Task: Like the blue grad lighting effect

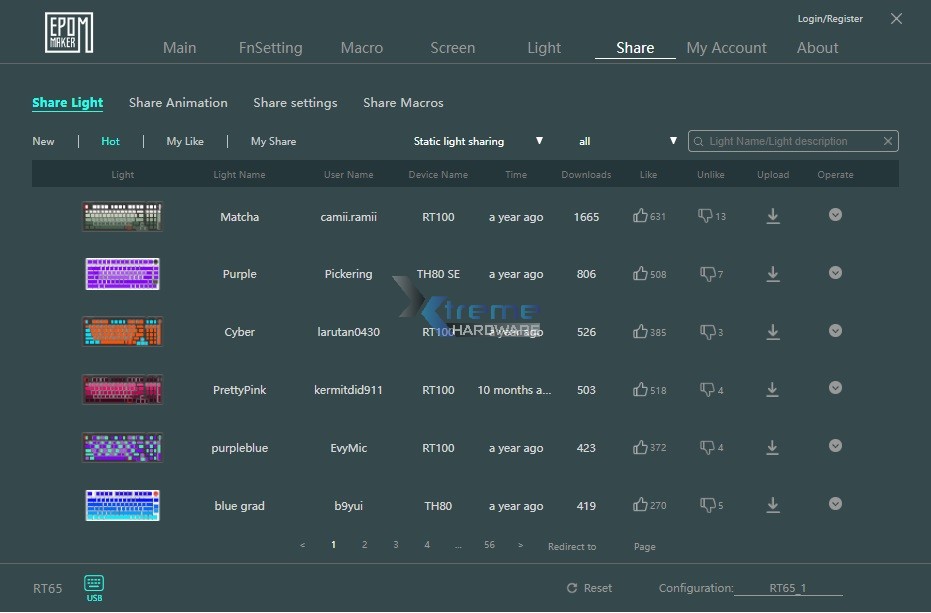Action: click(640, 505)
